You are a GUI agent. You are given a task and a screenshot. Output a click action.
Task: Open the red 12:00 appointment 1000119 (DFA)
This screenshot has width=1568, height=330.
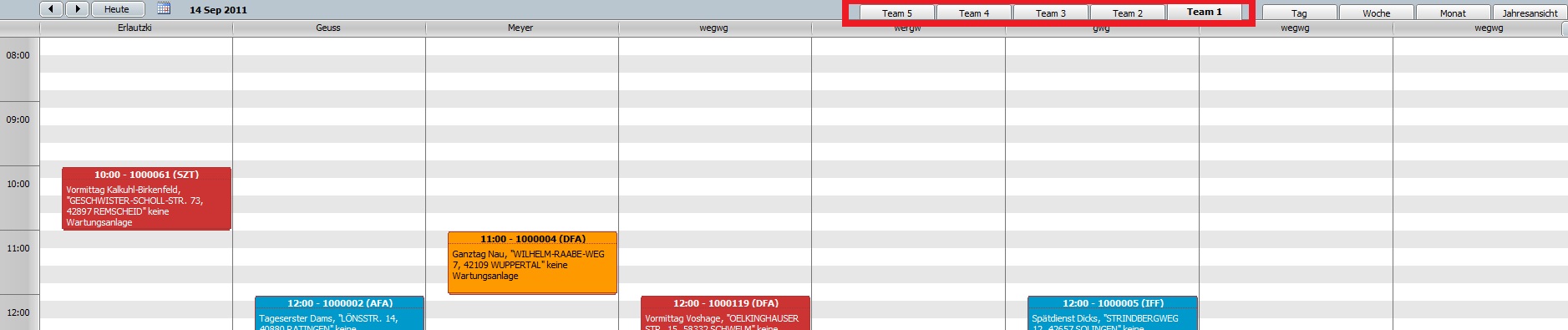[x=725, y=312]
